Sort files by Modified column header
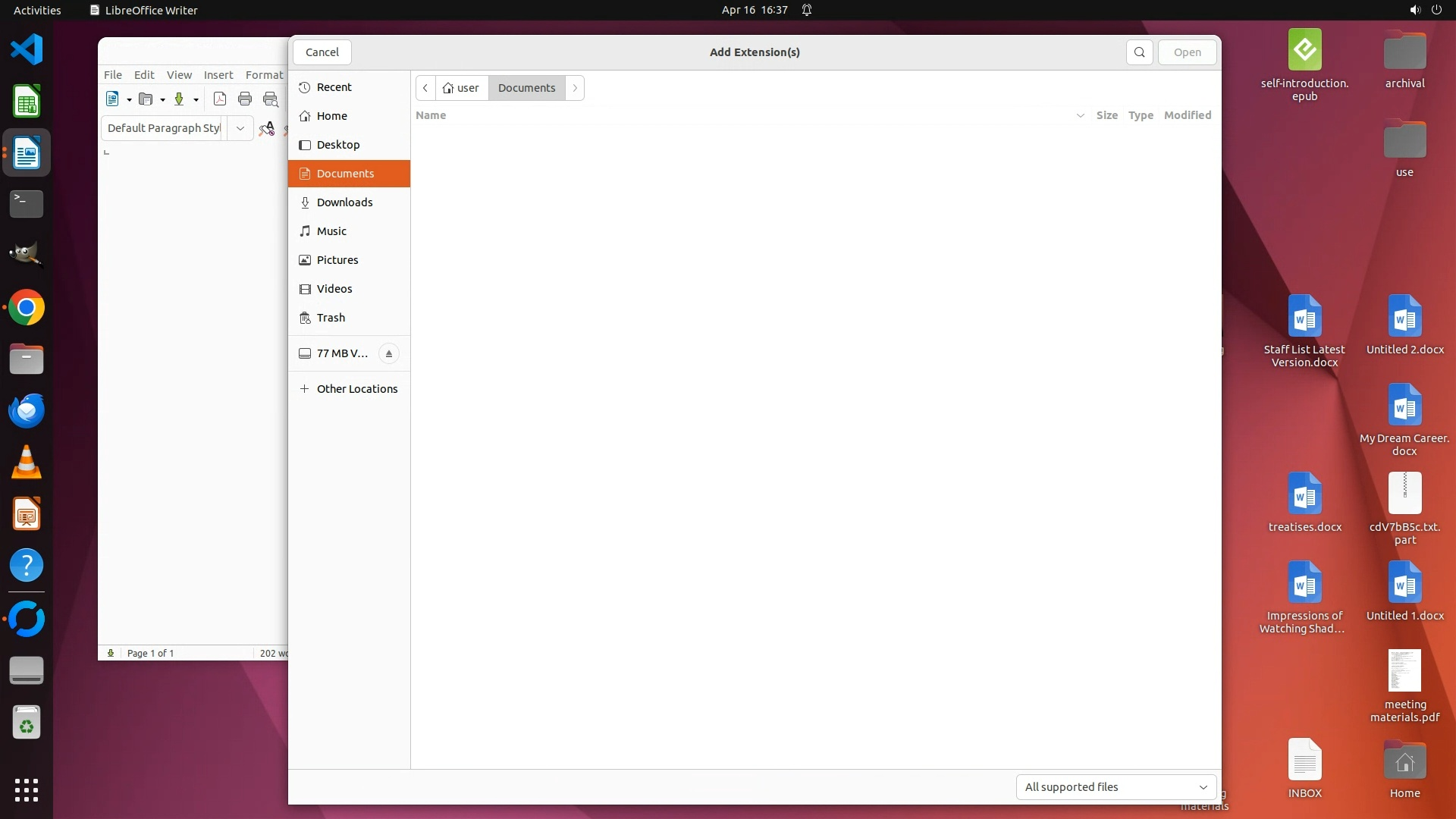This screenshot has width=1456, height=819. (x=1187, y=115)
